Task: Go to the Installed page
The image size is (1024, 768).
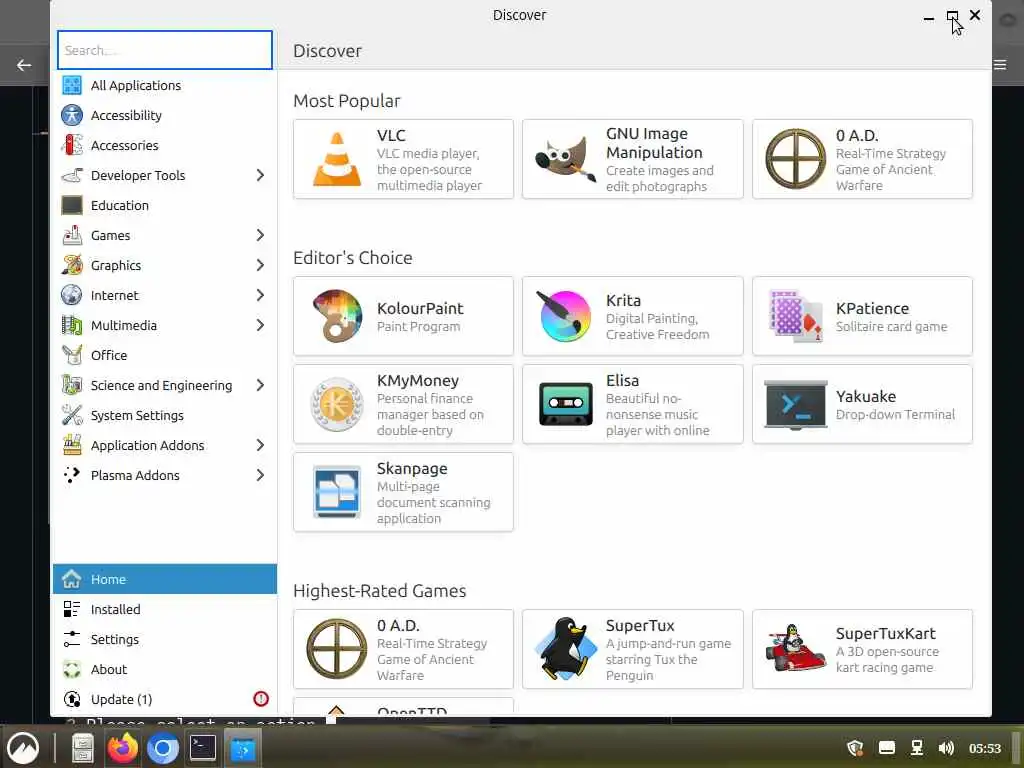Action: [x=165, y=609]
